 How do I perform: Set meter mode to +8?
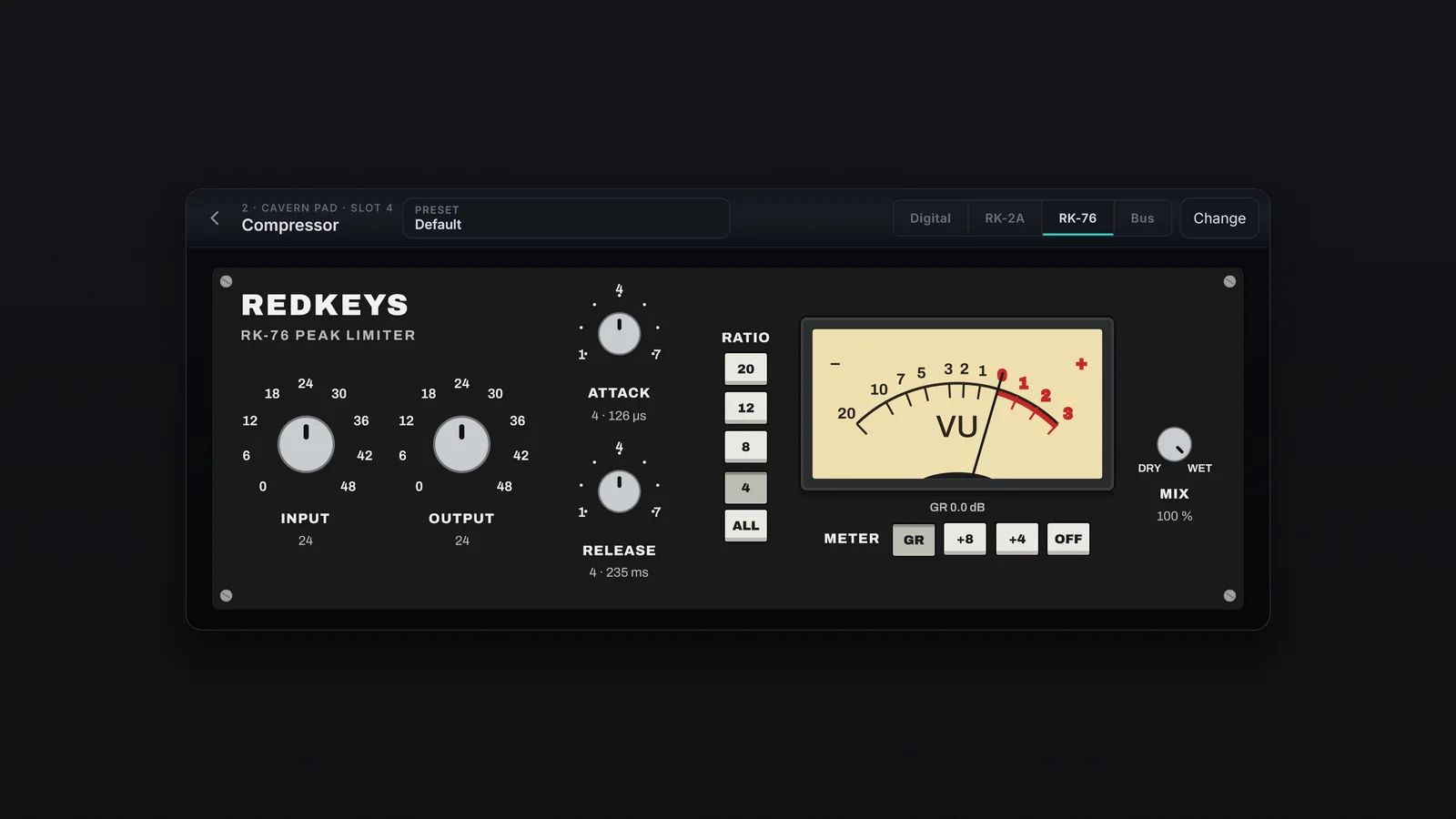tap(965, 540)
